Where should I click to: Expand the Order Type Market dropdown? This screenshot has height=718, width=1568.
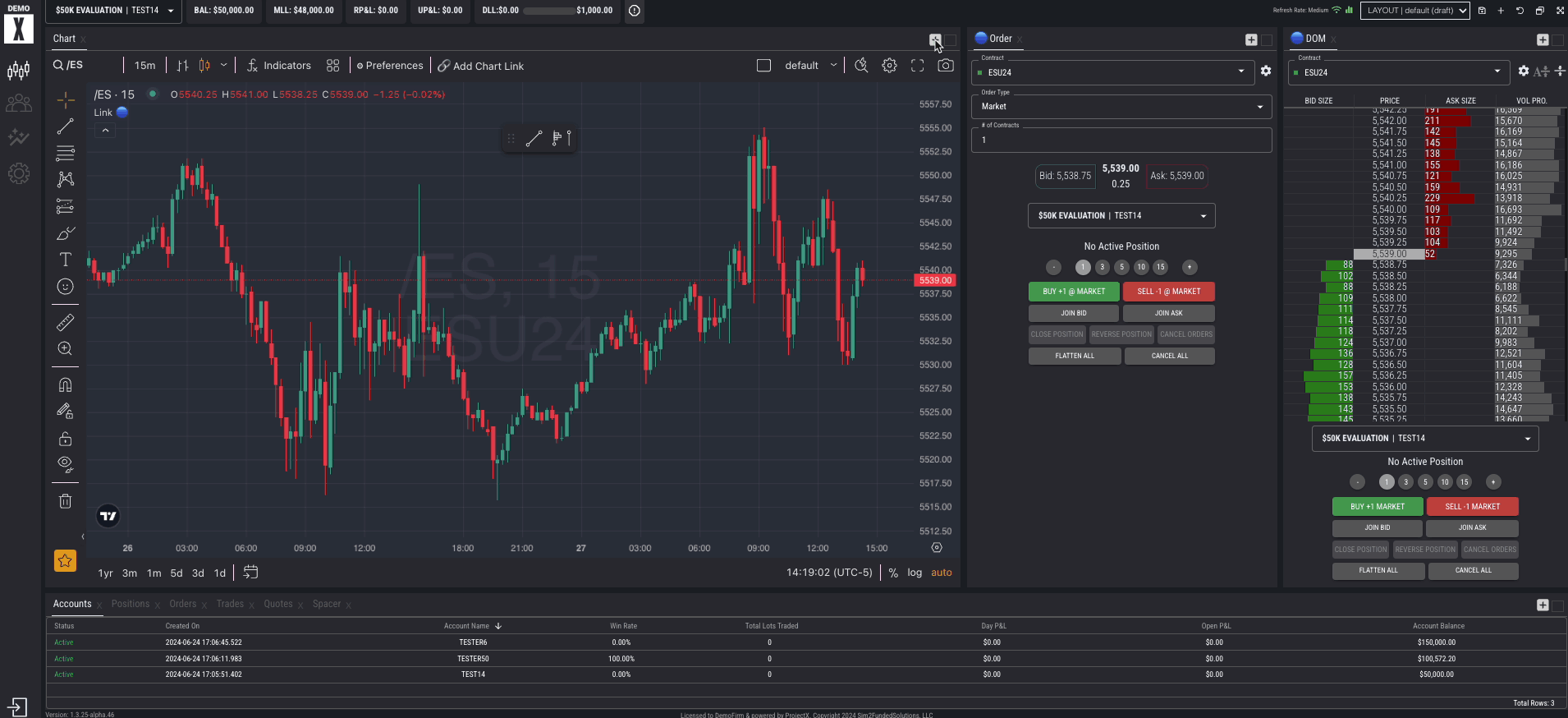coord(1121,106)
